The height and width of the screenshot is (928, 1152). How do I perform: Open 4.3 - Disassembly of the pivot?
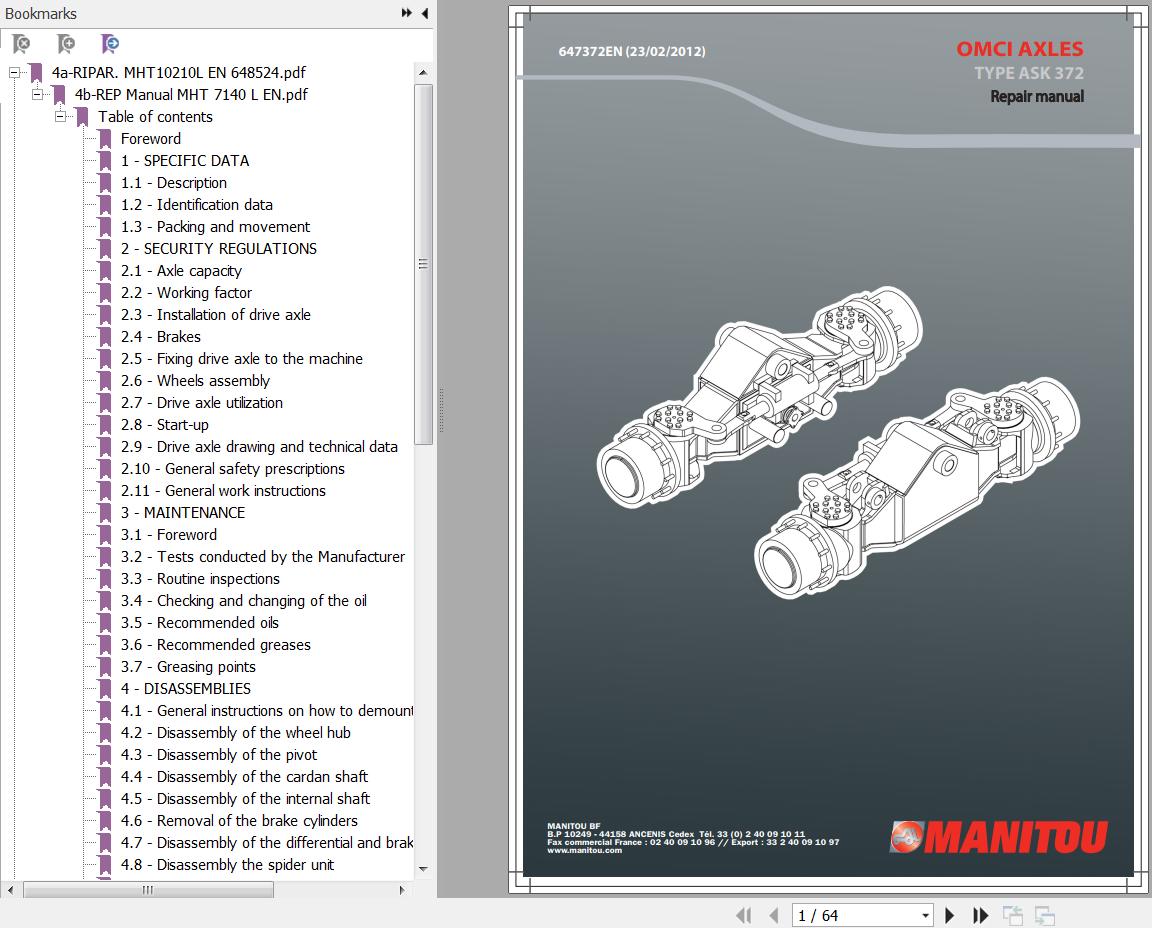(x=219, y=756)
